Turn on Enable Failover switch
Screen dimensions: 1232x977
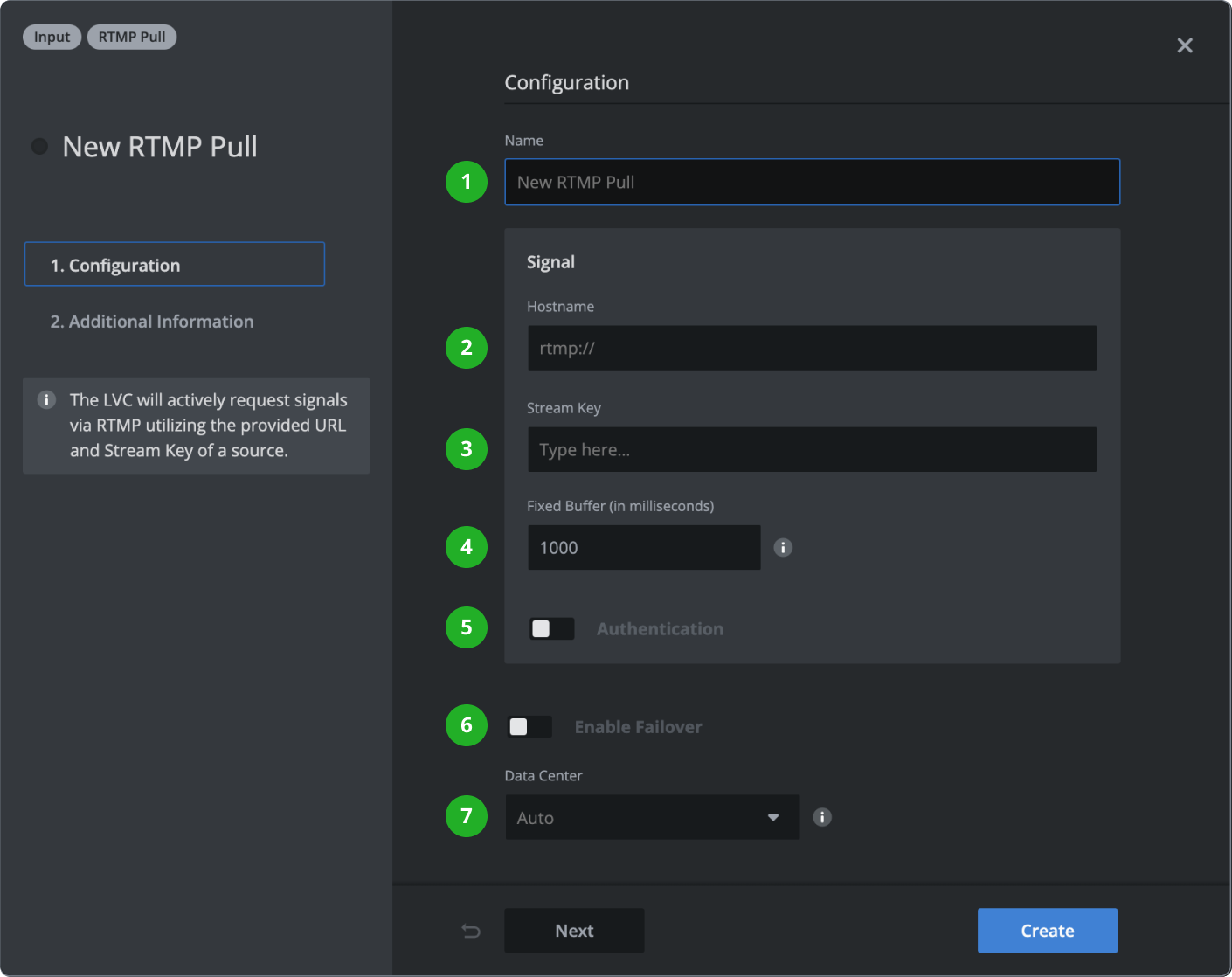coord(529,727)
